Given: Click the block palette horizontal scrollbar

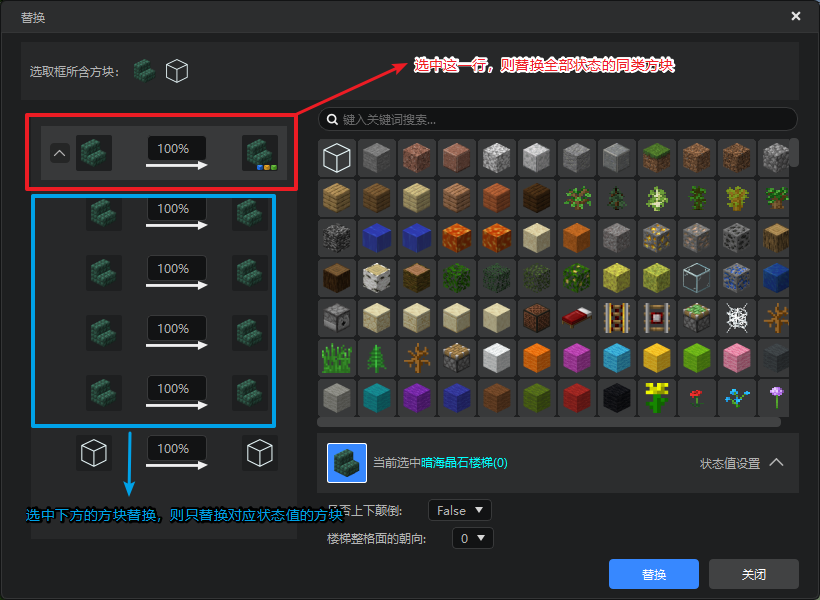Looking at the screenshot, I should coord(549,422).
